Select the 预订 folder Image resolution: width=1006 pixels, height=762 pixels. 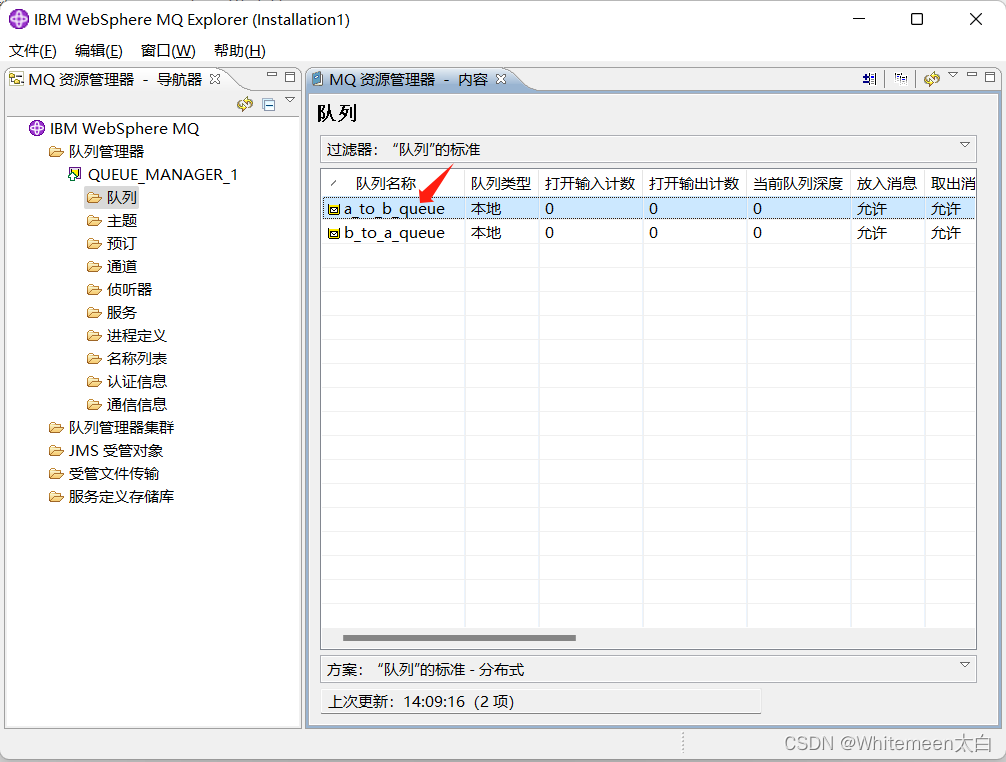click(x=121, y=244)
